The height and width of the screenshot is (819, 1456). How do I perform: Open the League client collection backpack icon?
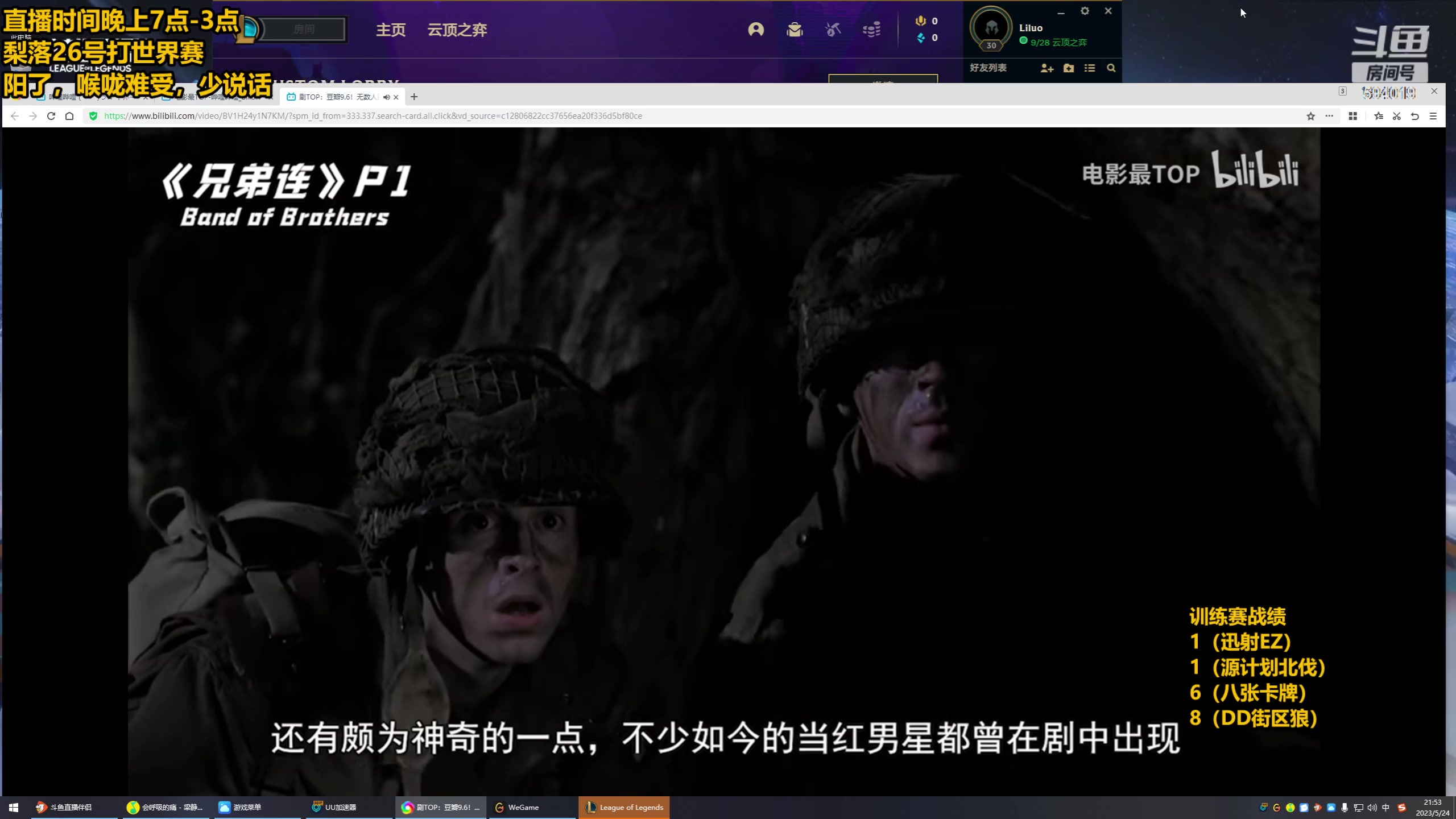[x=795, y=30]
